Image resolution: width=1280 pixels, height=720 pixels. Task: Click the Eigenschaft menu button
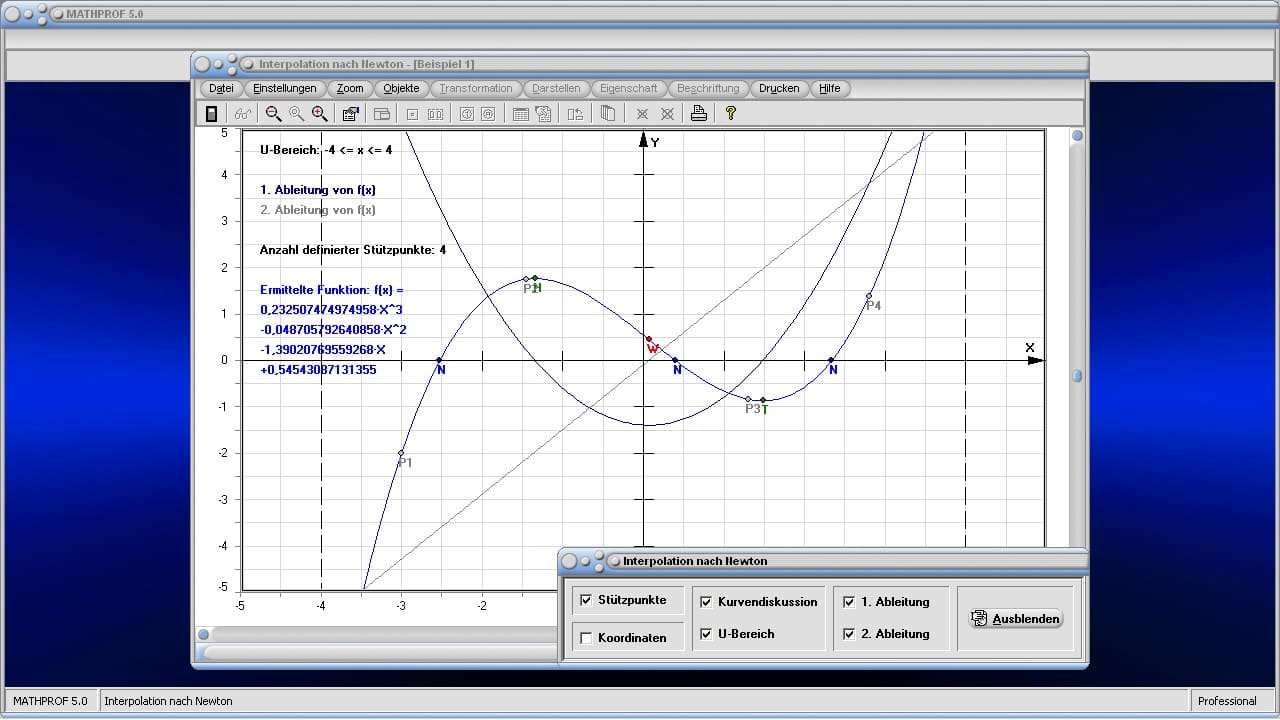[629, 88]
